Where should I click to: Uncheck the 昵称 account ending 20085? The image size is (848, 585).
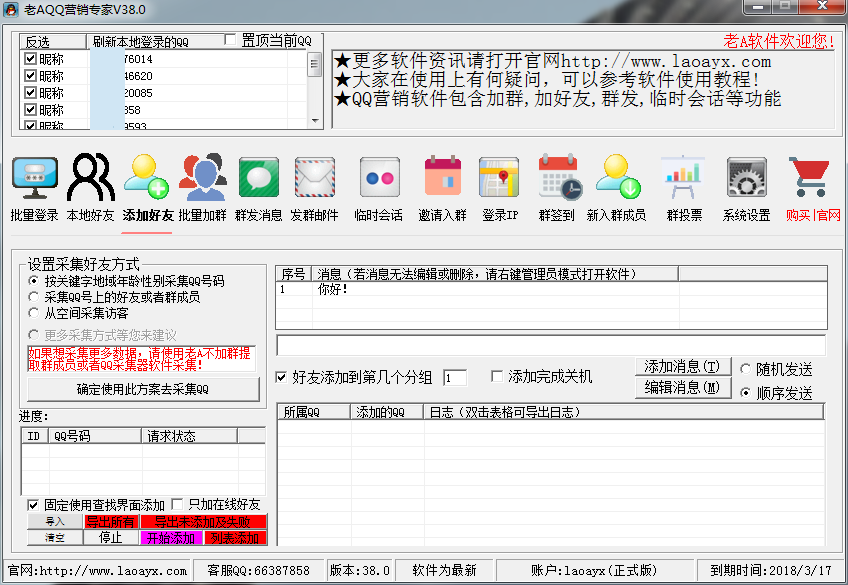coord(30,92)
